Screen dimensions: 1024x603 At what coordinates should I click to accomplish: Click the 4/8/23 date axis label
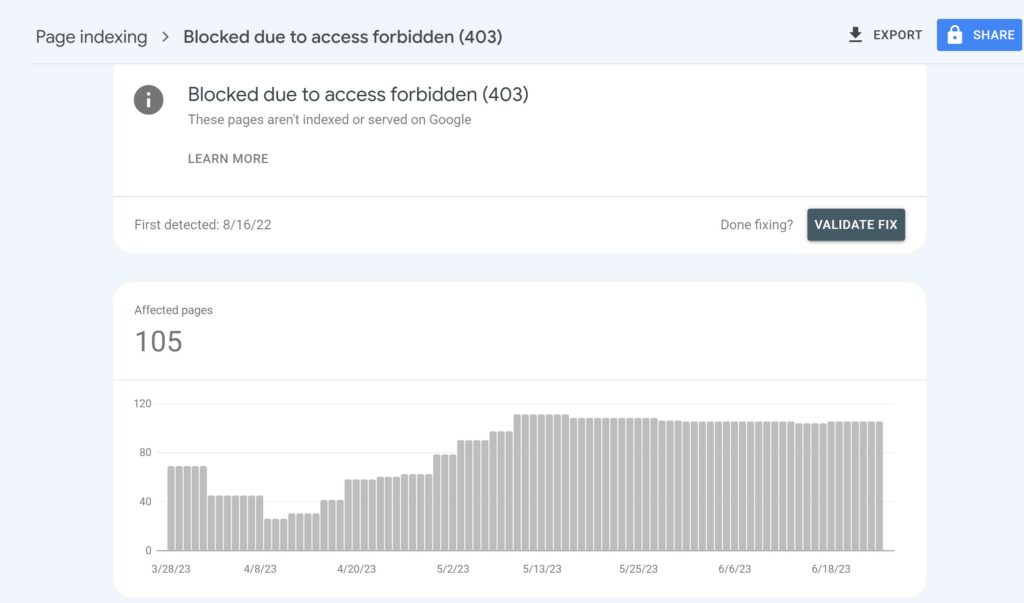263,568
